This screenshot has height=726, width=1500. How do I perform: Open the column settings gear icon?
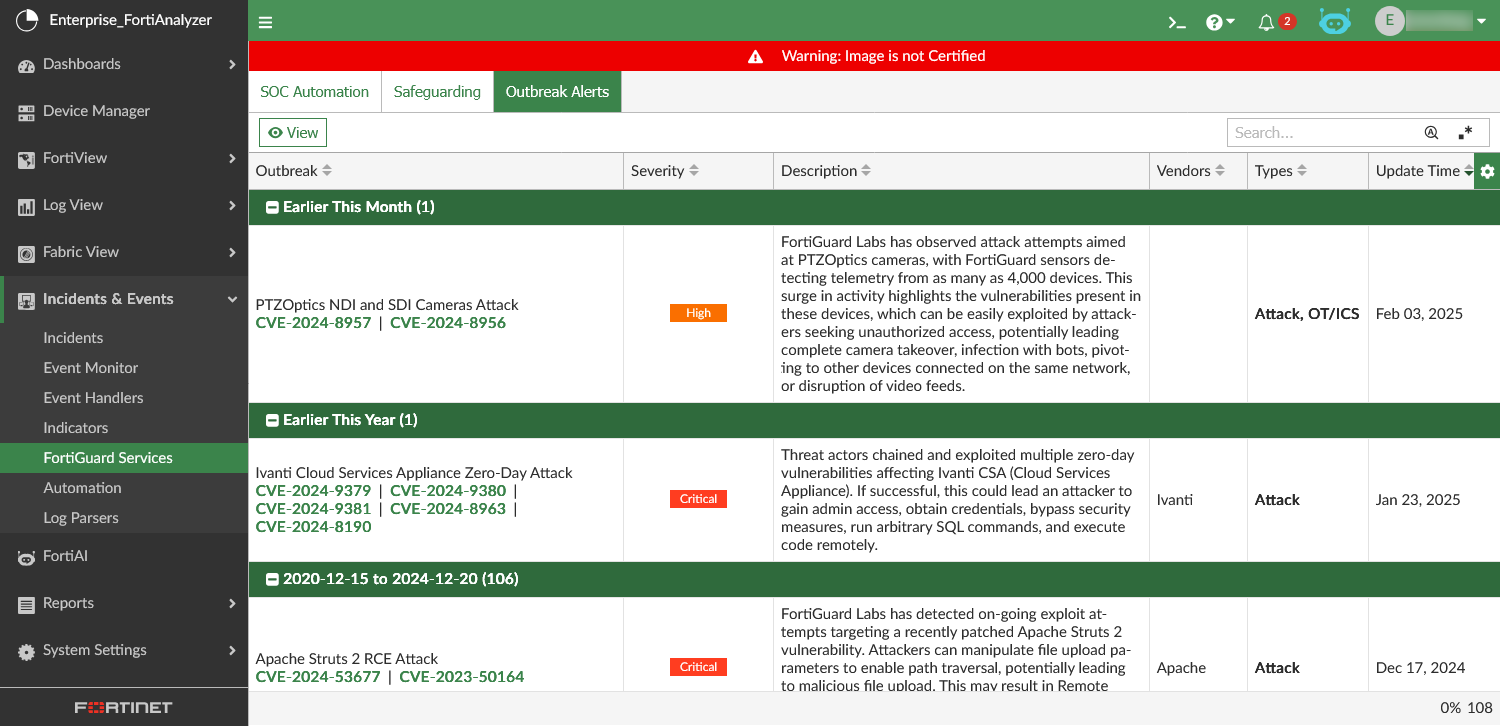(1487, 171)
